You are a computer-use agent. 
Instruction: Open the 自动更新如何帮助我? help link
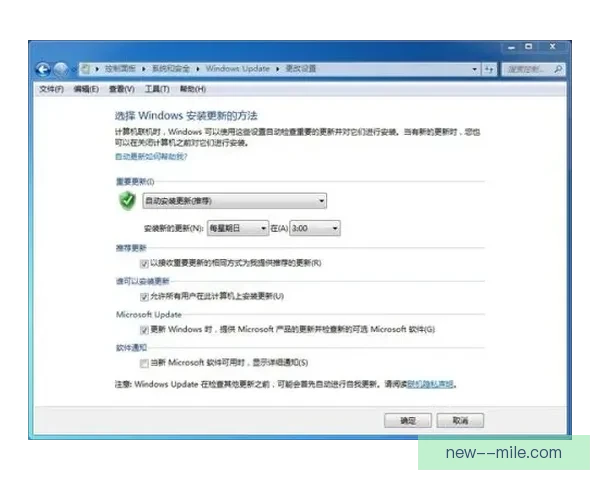151,157
